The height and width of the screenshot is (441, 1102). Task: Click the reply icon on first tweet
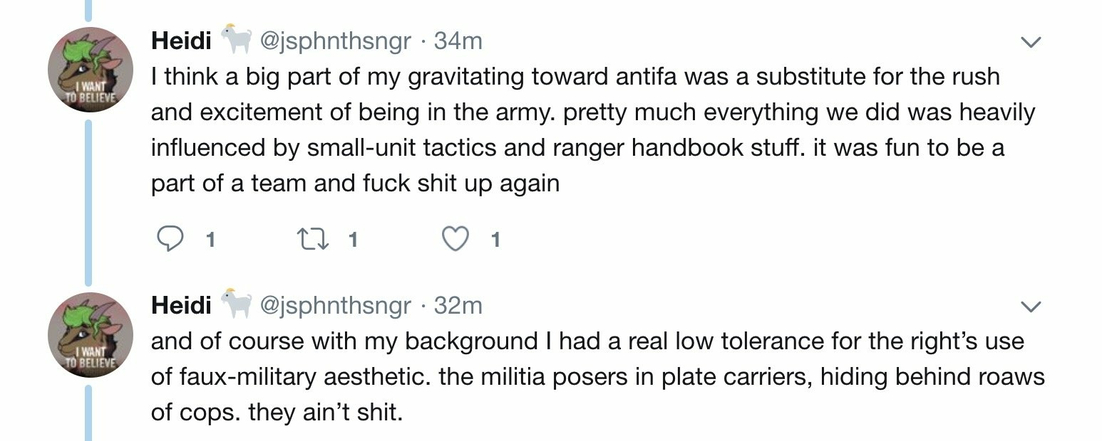coord(167,240)
